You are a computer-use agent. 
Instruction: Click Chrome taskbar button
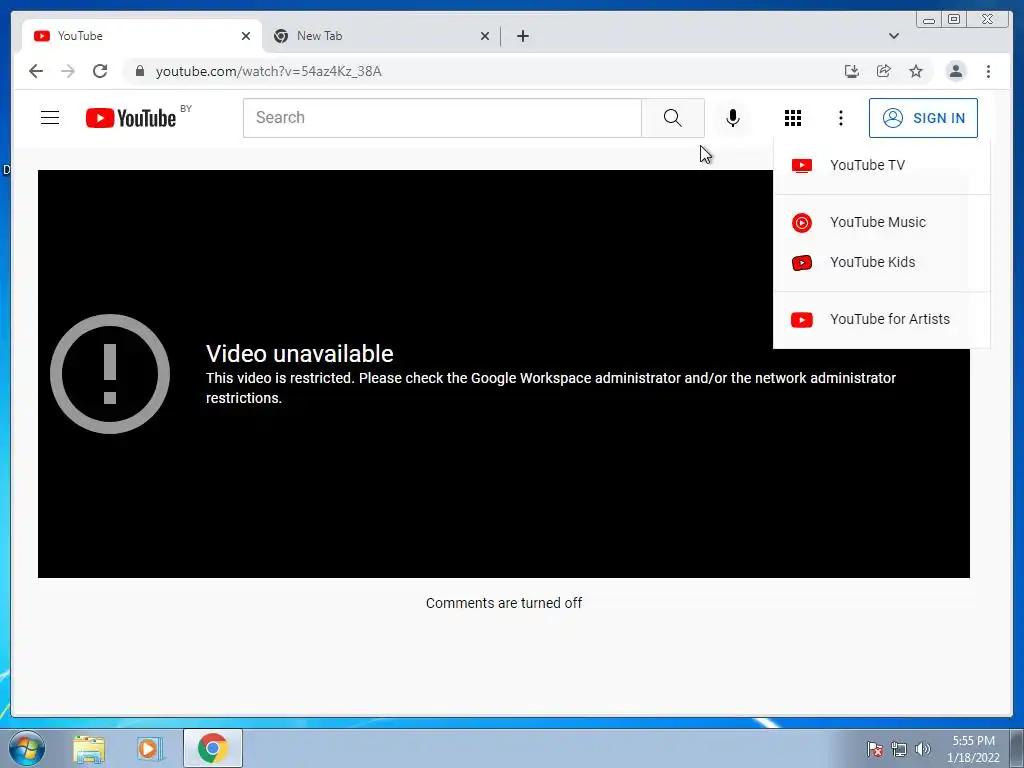[x=213, y=748]
